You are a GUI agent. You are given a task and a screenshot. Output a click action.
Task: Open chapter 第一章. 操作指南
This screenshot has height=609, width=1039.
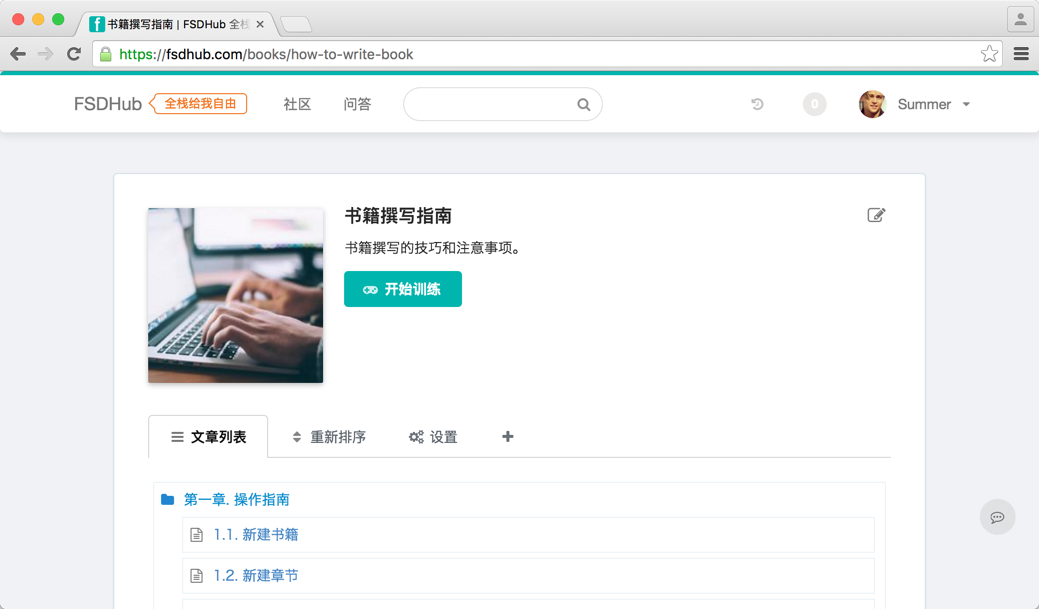tap(237, 500)
